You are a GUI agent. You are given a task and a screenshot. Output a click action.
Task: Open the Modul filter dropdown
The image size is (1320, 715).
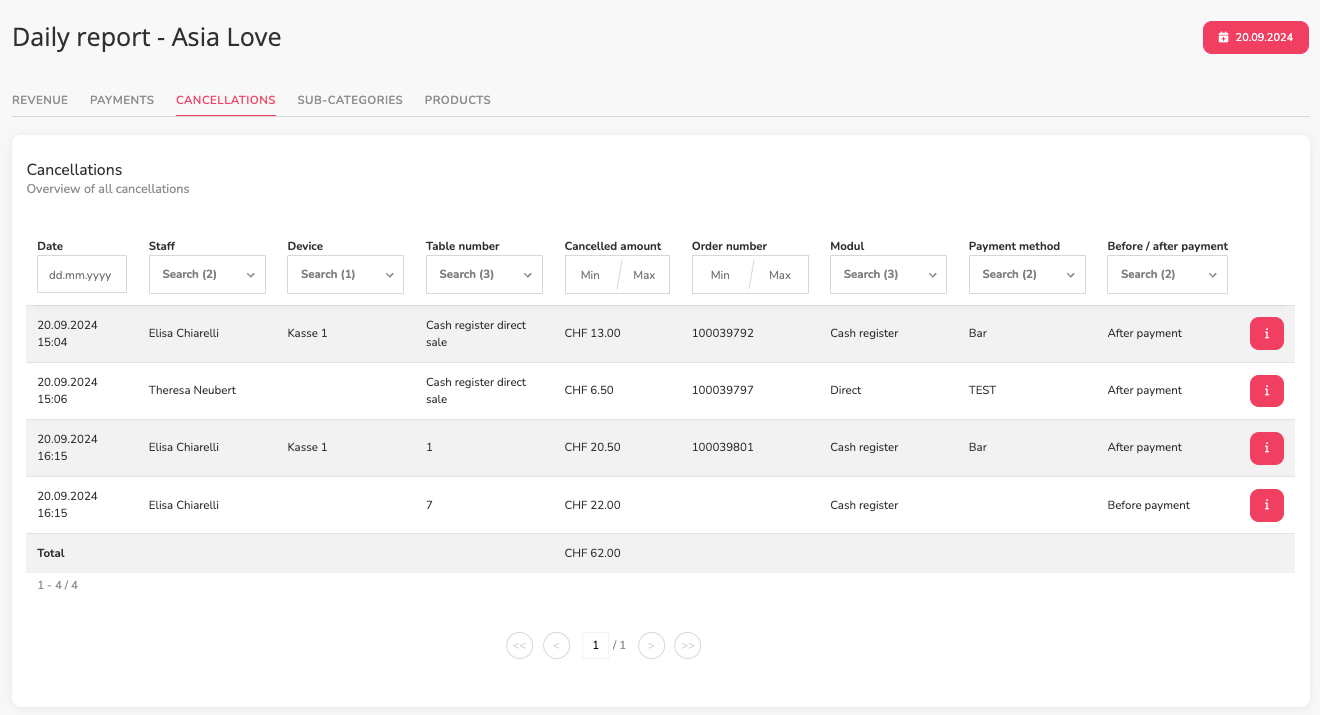pos(888,274)
